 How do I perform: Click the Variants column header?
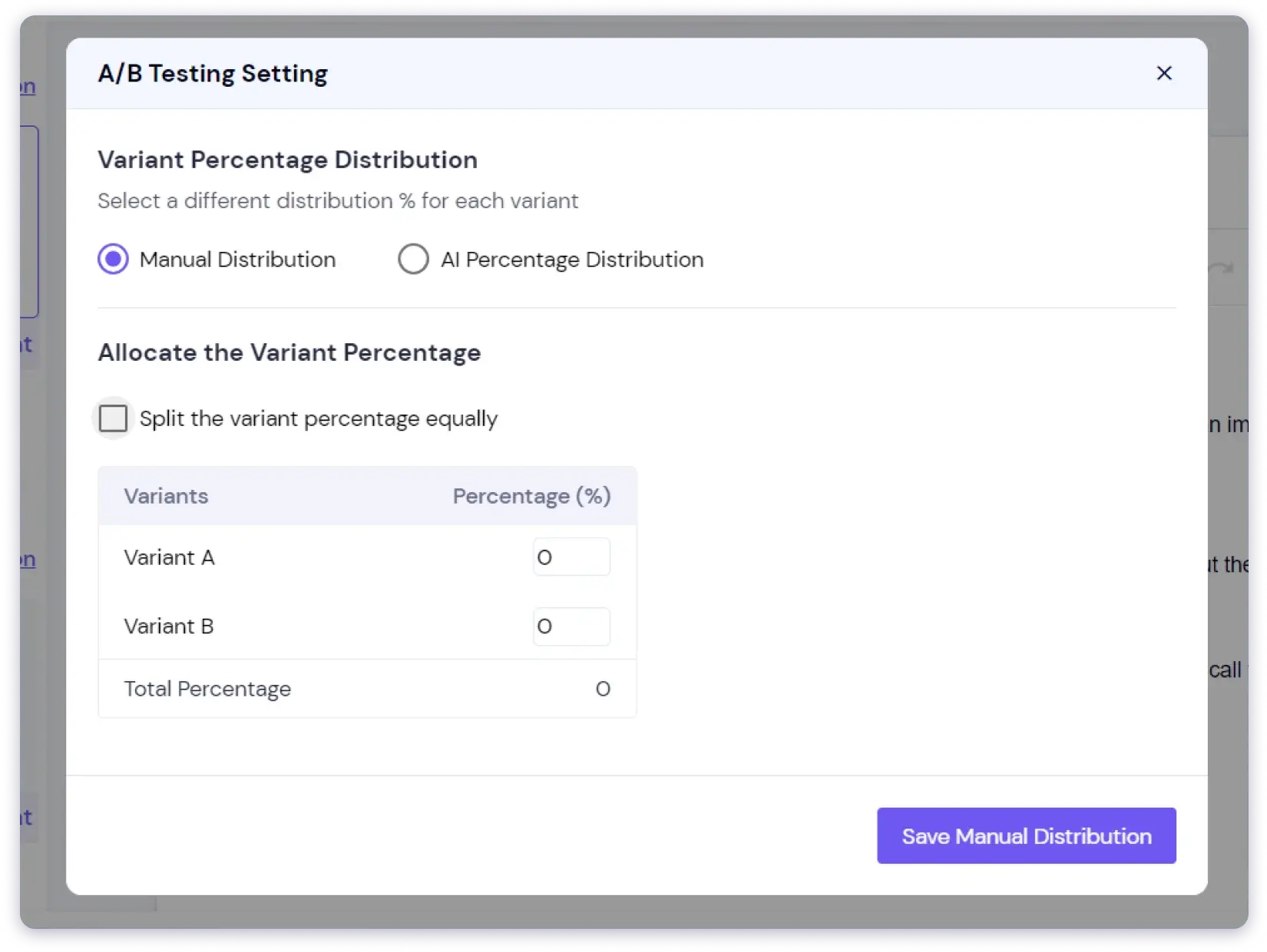tap(166, 496)
